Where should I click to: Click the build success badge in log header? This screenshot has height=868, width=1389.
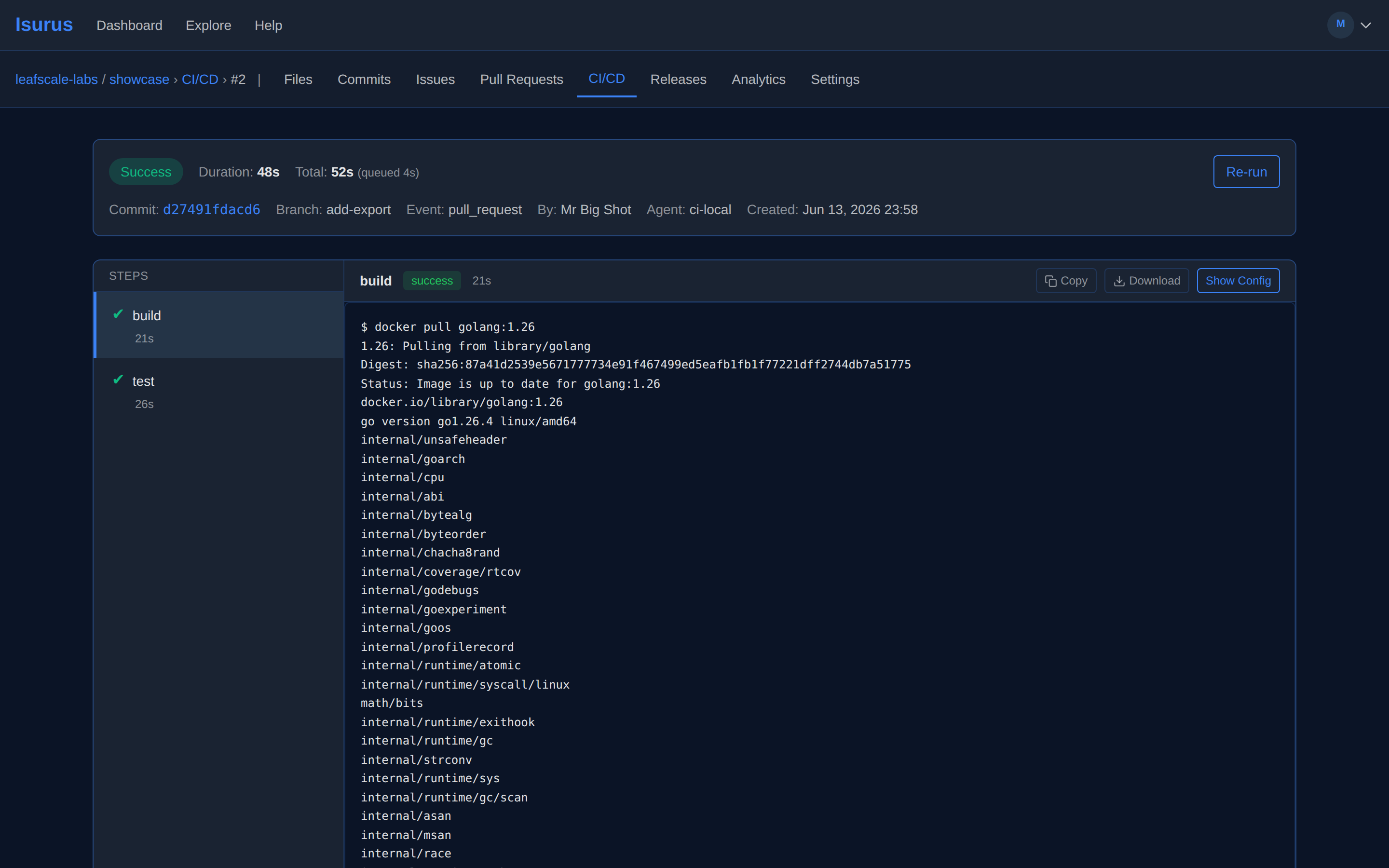[432, 281]
